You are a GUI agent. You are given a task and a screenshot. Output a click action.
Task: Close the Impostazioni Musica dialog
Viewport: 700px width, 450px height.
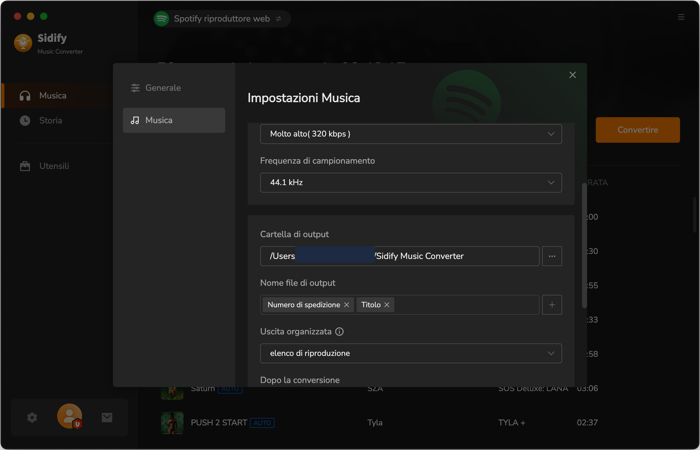572,75
